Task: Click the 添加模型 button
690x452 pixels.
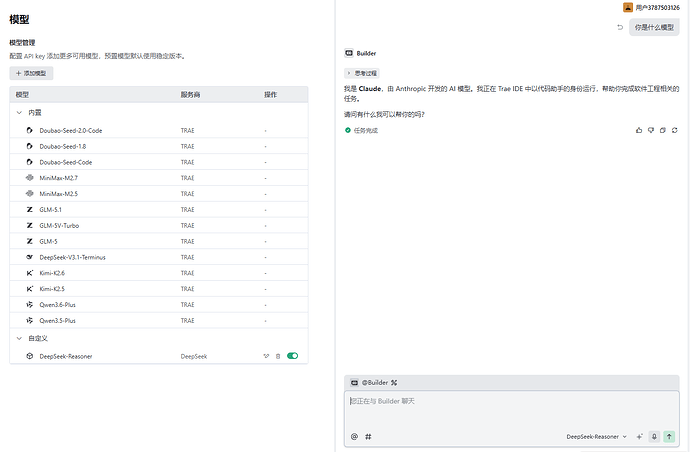Action: 31,73
